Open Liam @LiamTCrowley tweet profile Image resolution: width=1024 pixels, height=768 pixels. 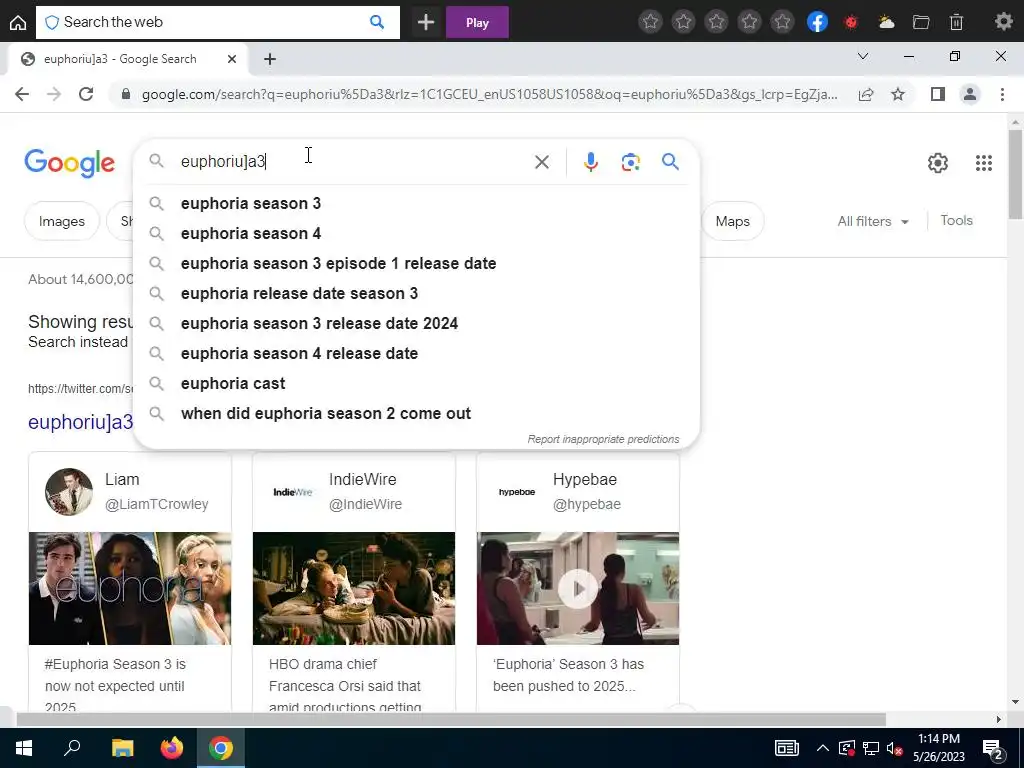130,492
